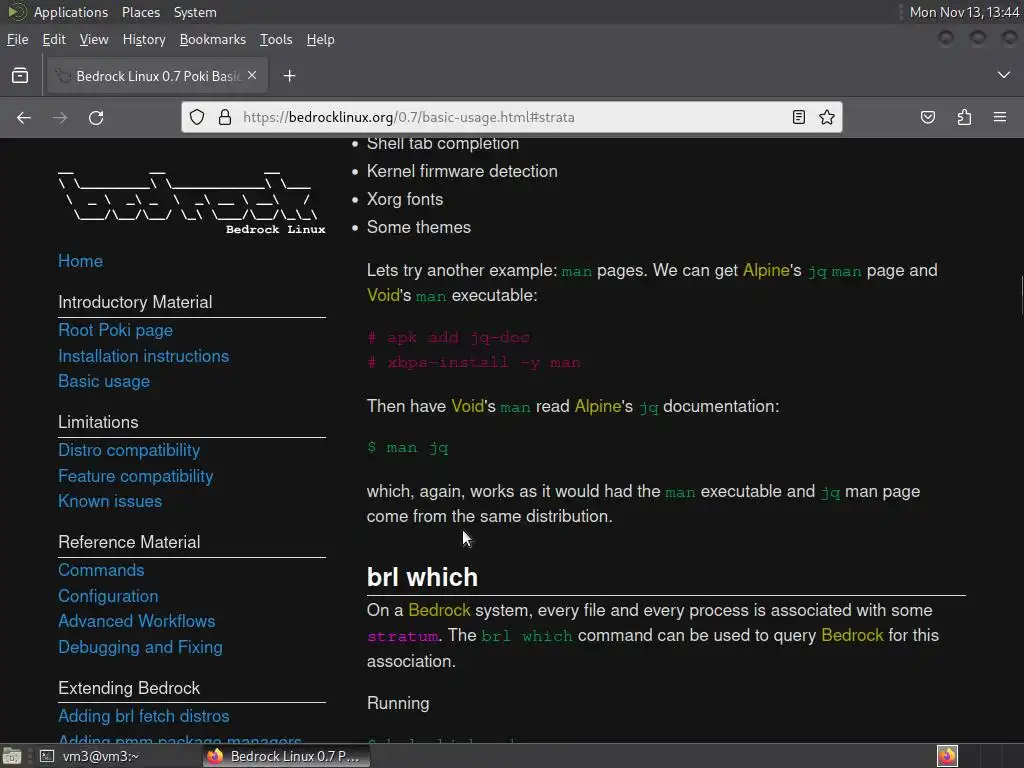The height and width of the screenshot is (768, 1024).
Task: Open Advanced Workflows link
Action: point(136,621)
